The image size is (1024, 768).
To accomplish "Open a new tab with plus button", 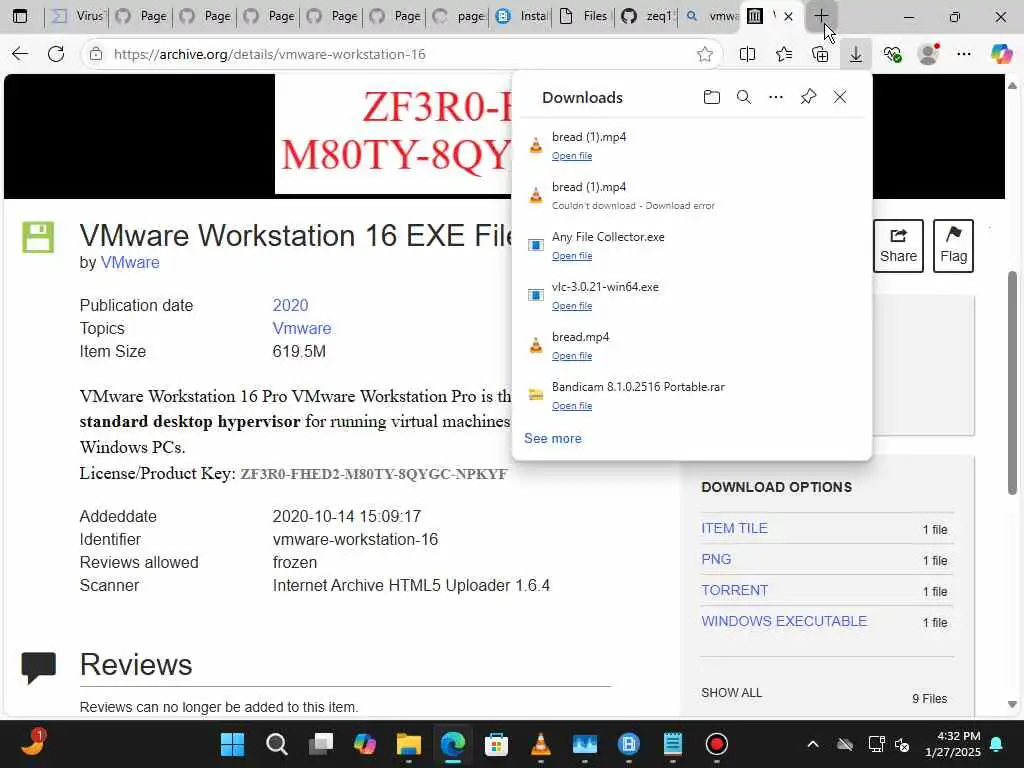I will 821,16.
